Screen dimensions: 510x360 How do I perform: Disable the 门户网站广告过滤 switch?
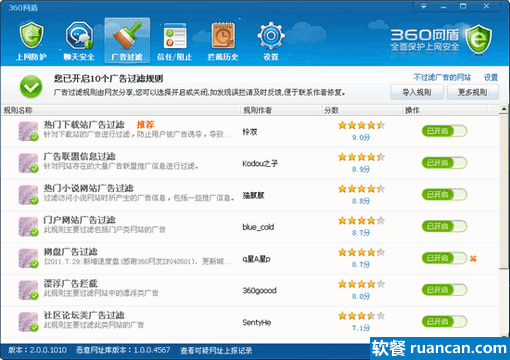click(x=444, y=226)
